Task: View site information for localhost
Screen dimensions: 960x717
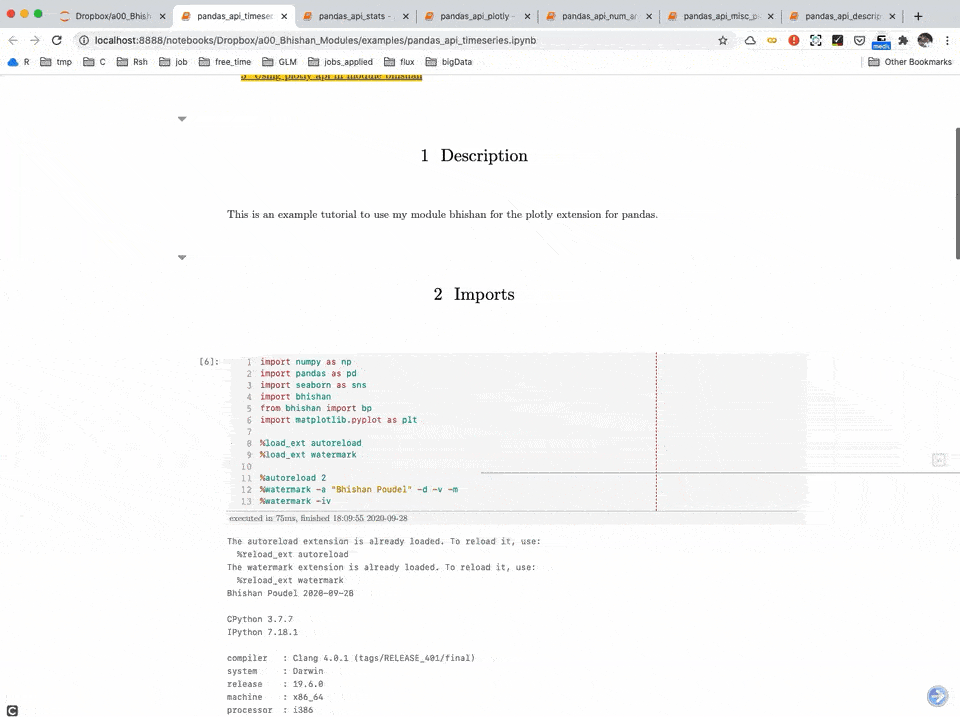Action: tap(84, 40)
